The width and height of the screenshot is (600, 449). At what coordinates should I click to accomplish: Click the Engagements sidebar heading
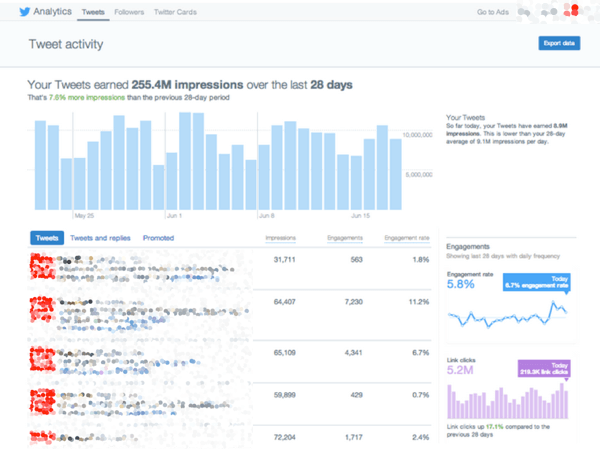468,247
